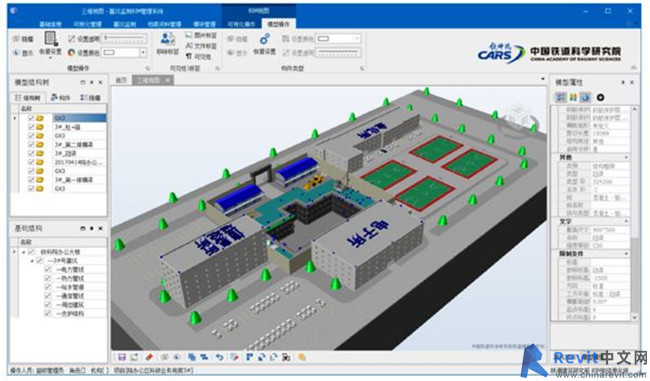This screenshot has width=650, height=381.
Task: Uncheck 电力管线 in 基坑结构 tree
Action: pyautogui.click(x=48, y=269)
